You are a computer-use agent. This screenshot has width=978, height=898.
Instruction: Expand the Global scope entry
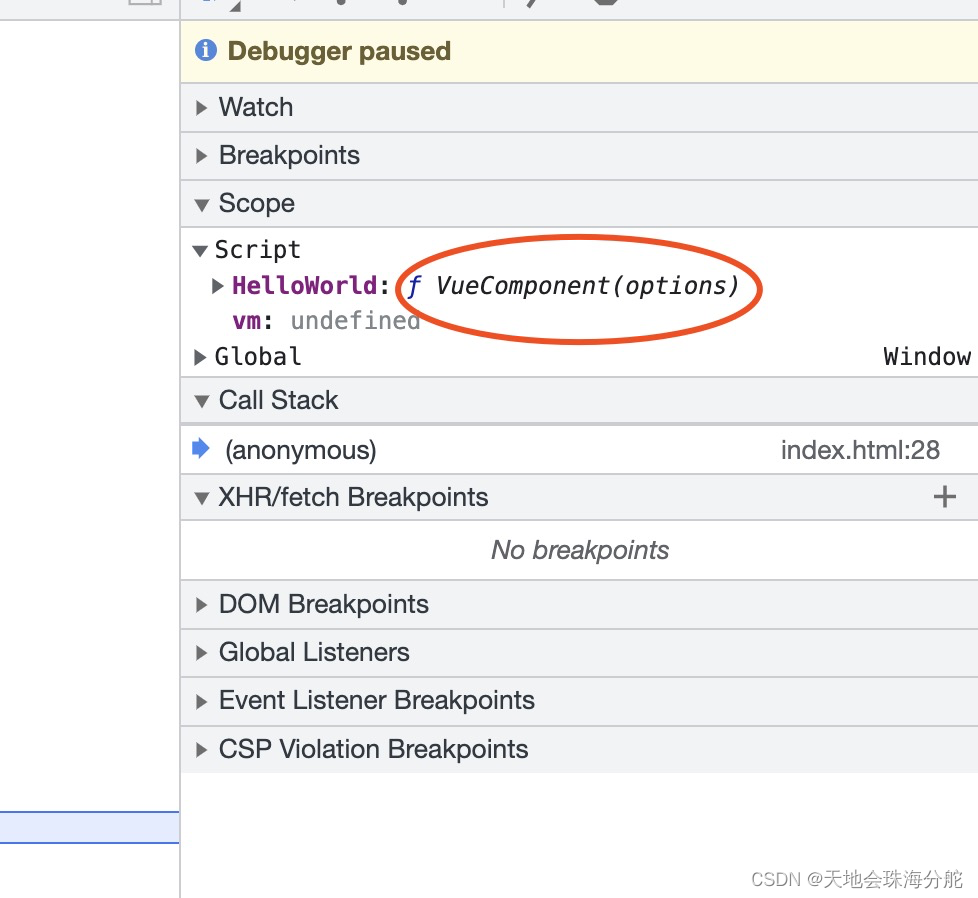200,357
